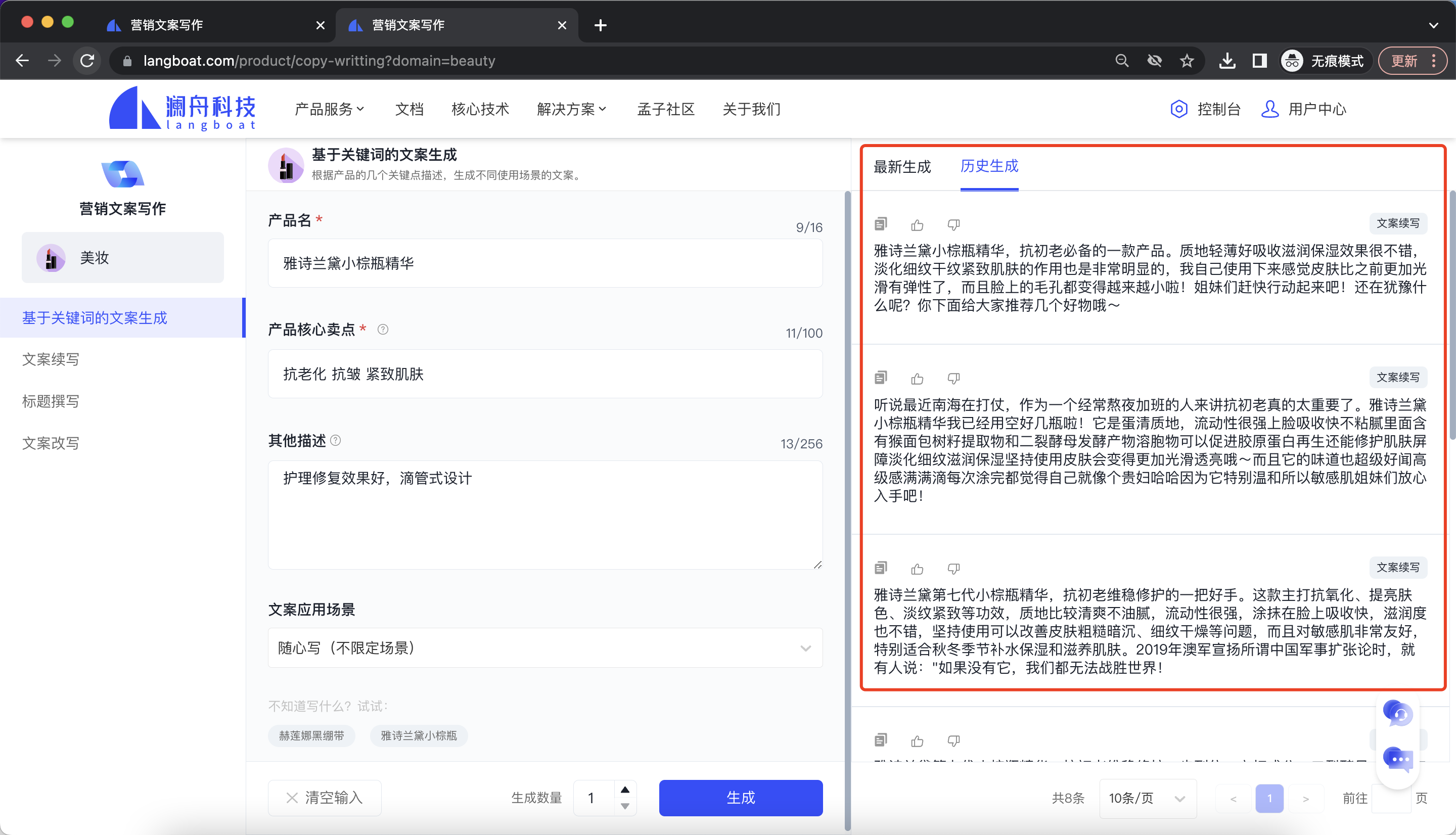Click the 澜舟科技 langboat logo
1456x835 pixels.
[183, 108]
